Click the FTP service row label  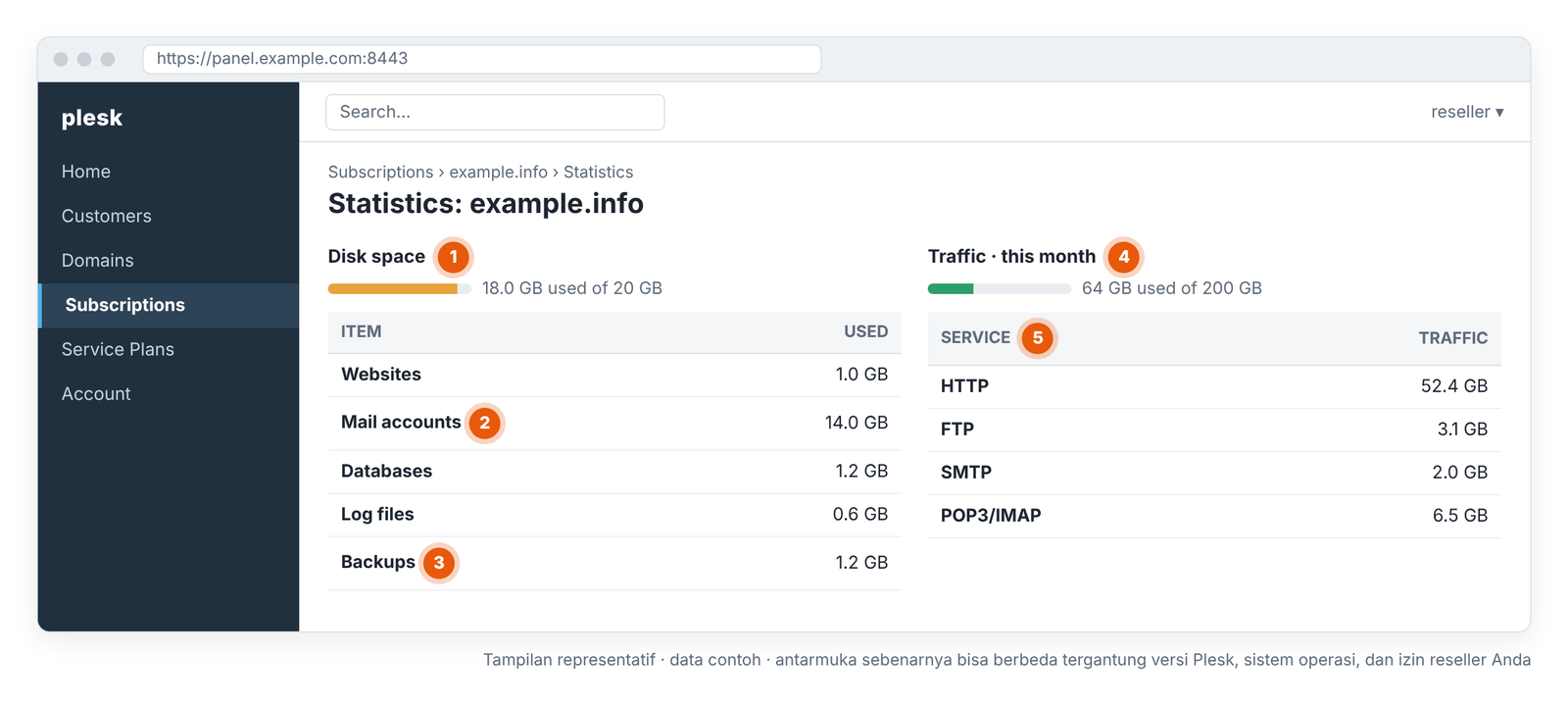tap(957, 429)
